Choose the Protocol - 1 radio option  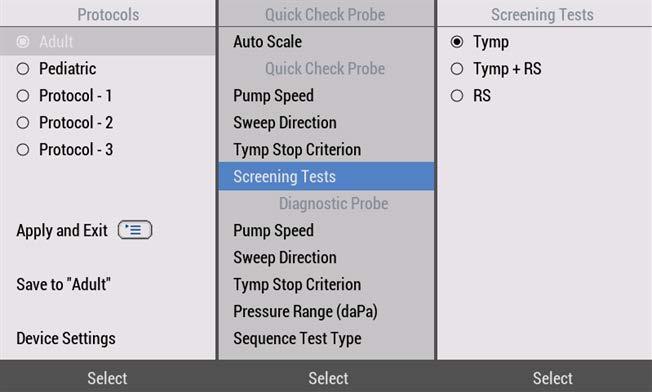point(23,96)
